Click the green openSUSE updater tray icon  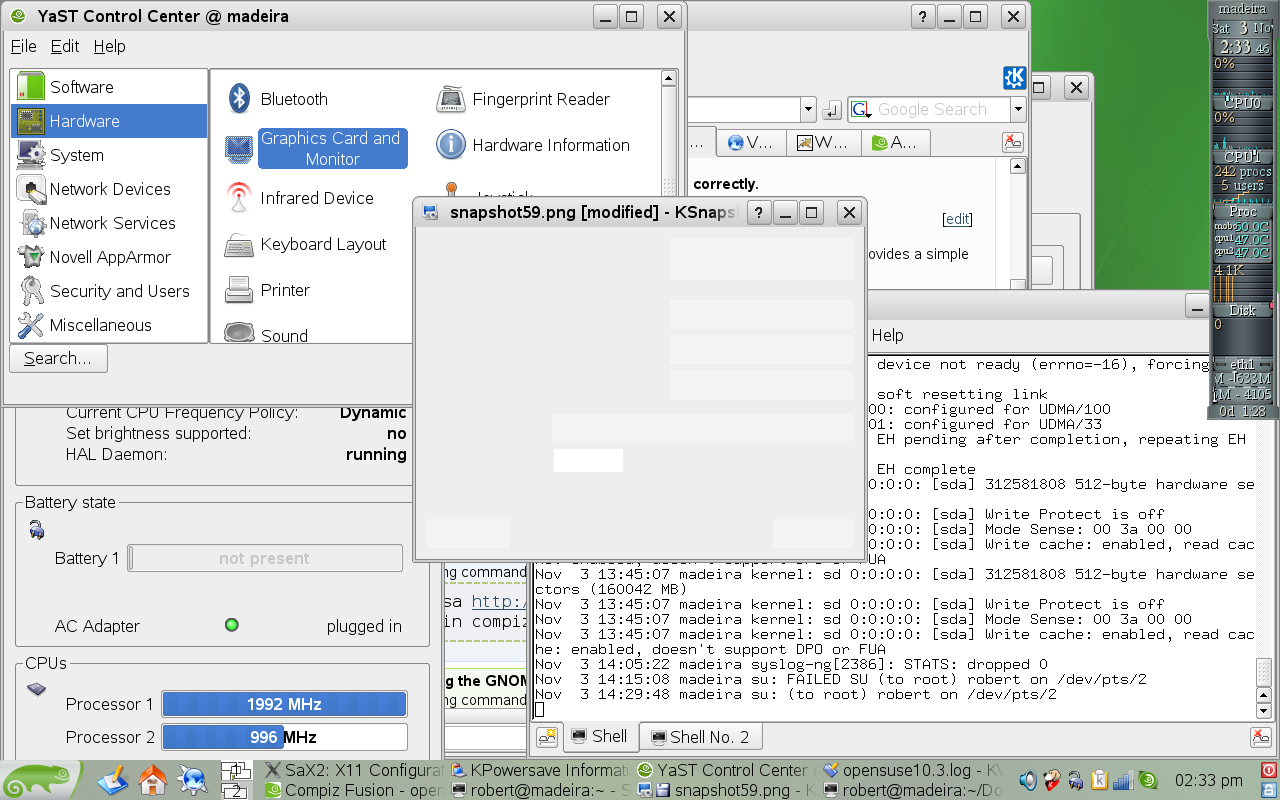coord(1147,780)
